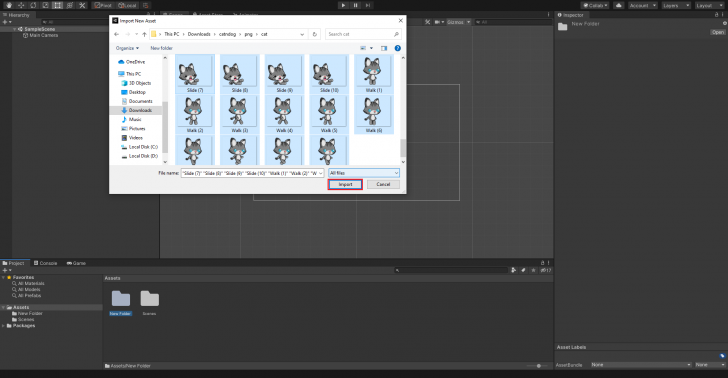This screenshot has width=728, height=378.
Task: Open the Account dropdown
Action: click(643, 5)
